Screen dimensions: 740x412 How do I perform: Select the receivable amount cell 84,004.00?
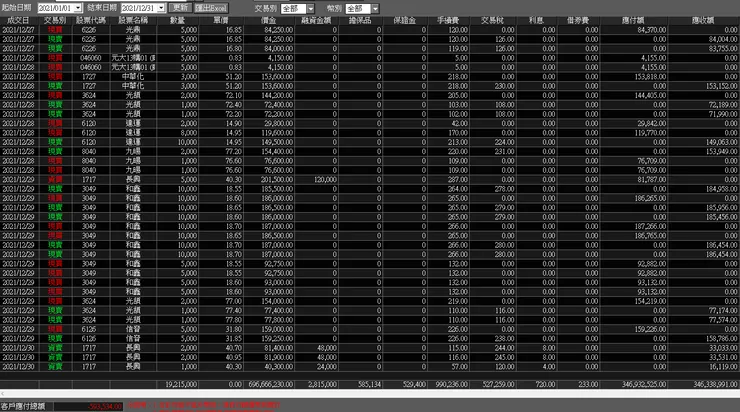point(704,39)
